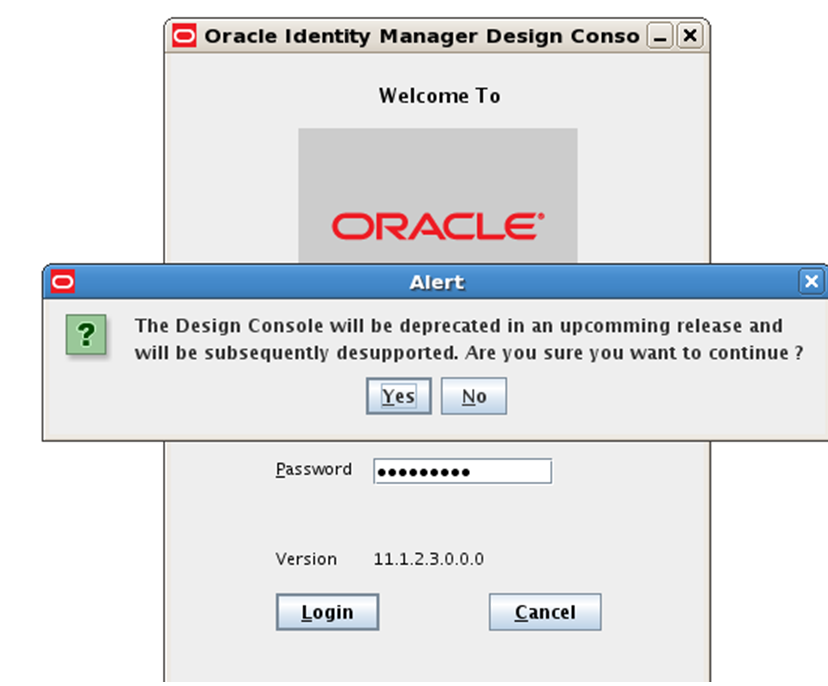828x686 pixels.
Task: Click the Oracle red badge inside the logo banner
Action: point(438,227)
